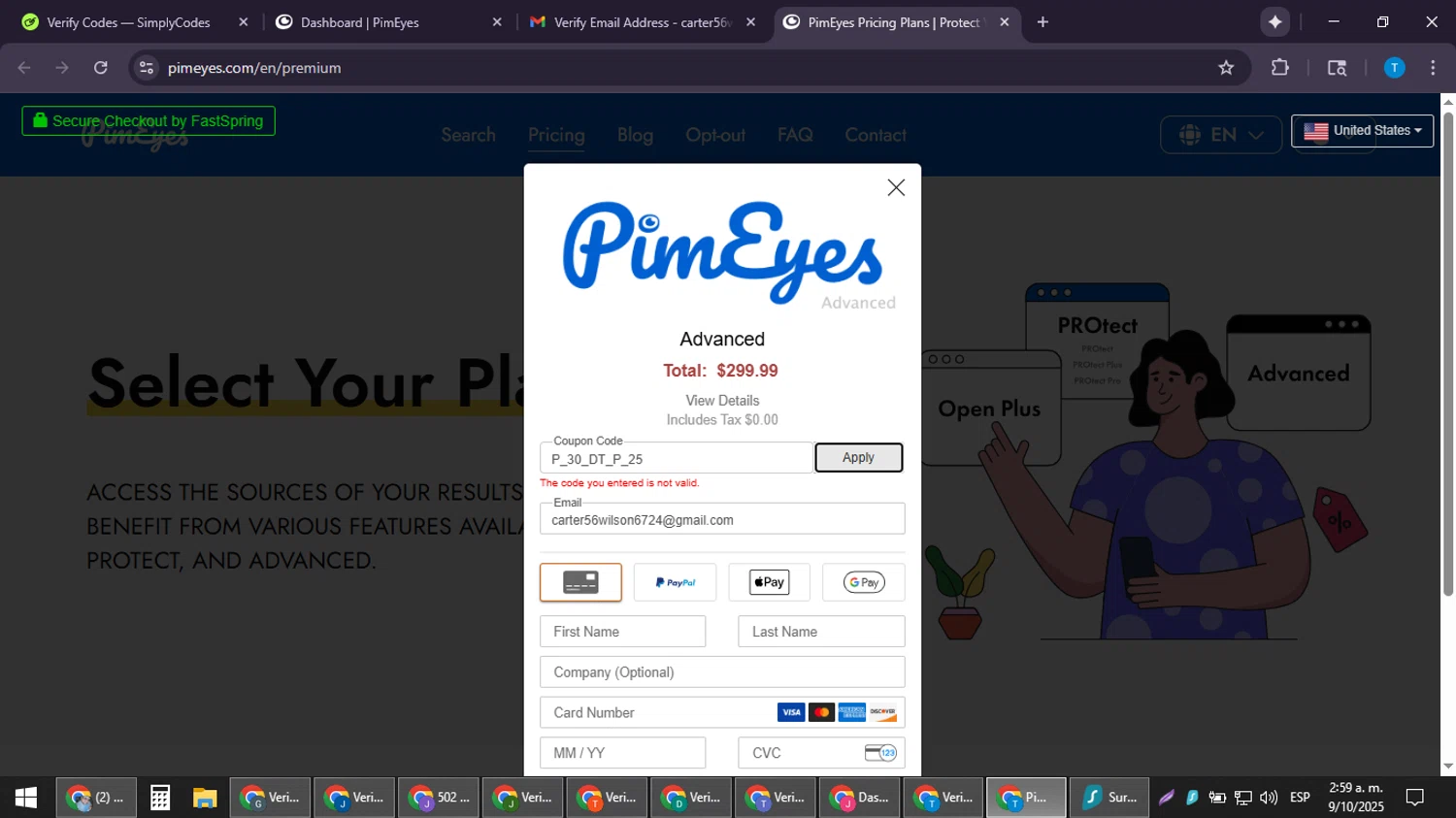Open Gemini sparkle button in Chrome
This screenshot has height=818, width=1456.
1274,22
